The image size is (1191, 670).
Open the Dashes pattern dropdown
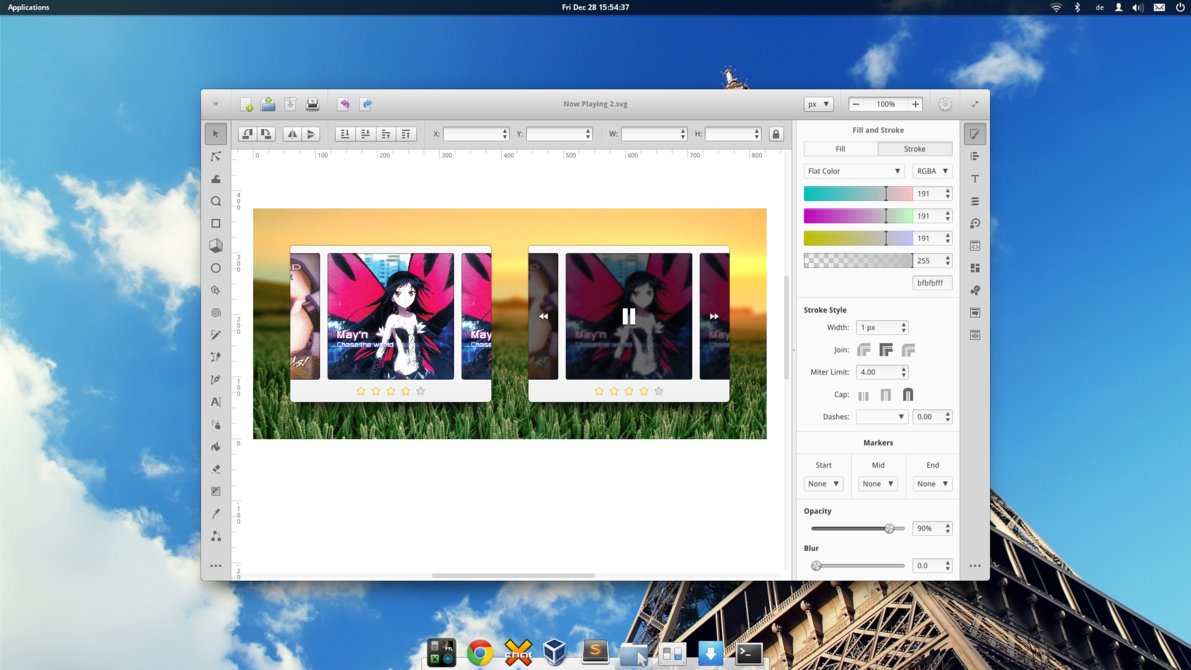coord(881,416)
